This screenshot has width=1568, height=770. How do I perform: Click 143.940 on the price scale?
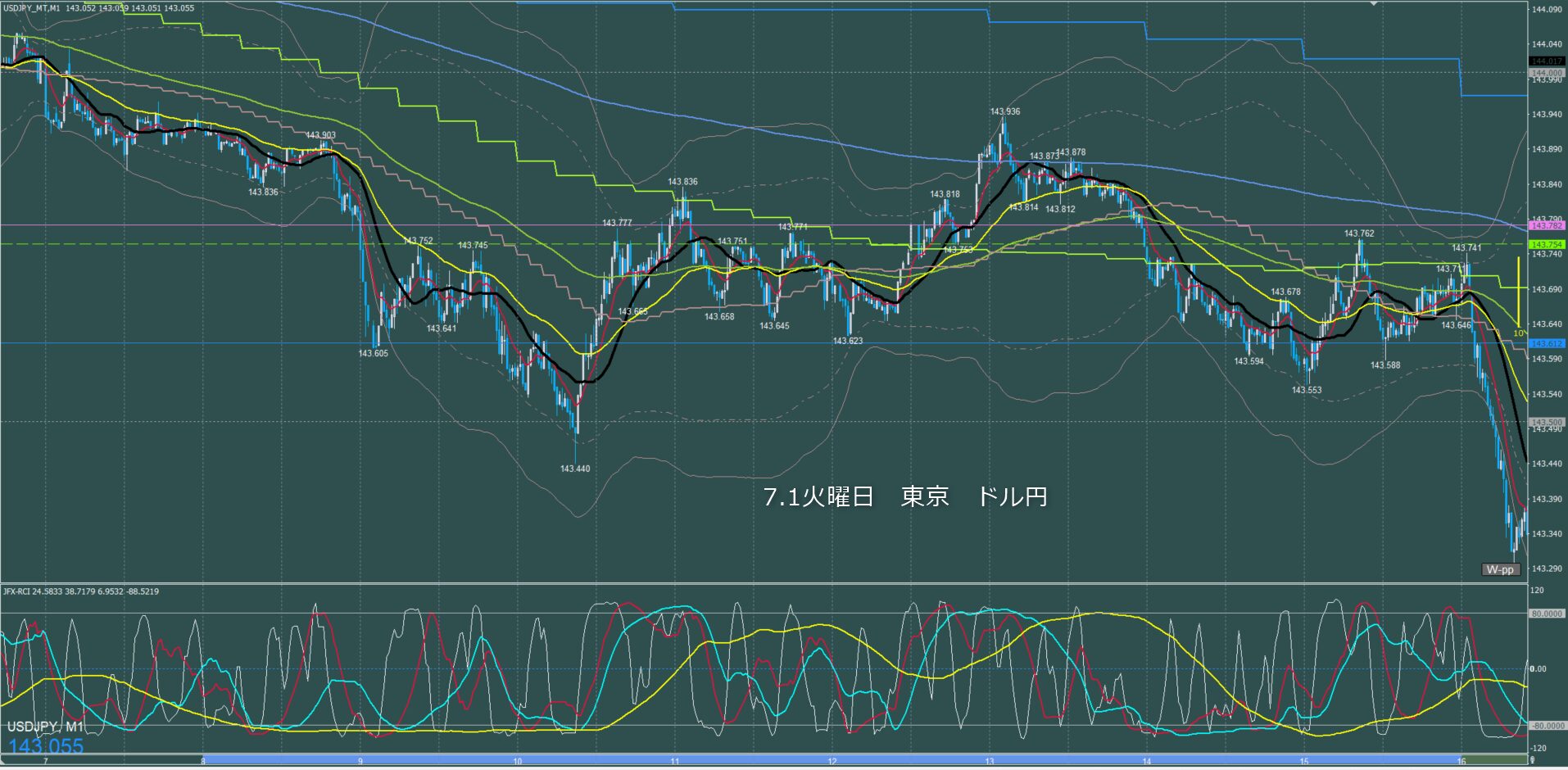[x=1547, y=115]
